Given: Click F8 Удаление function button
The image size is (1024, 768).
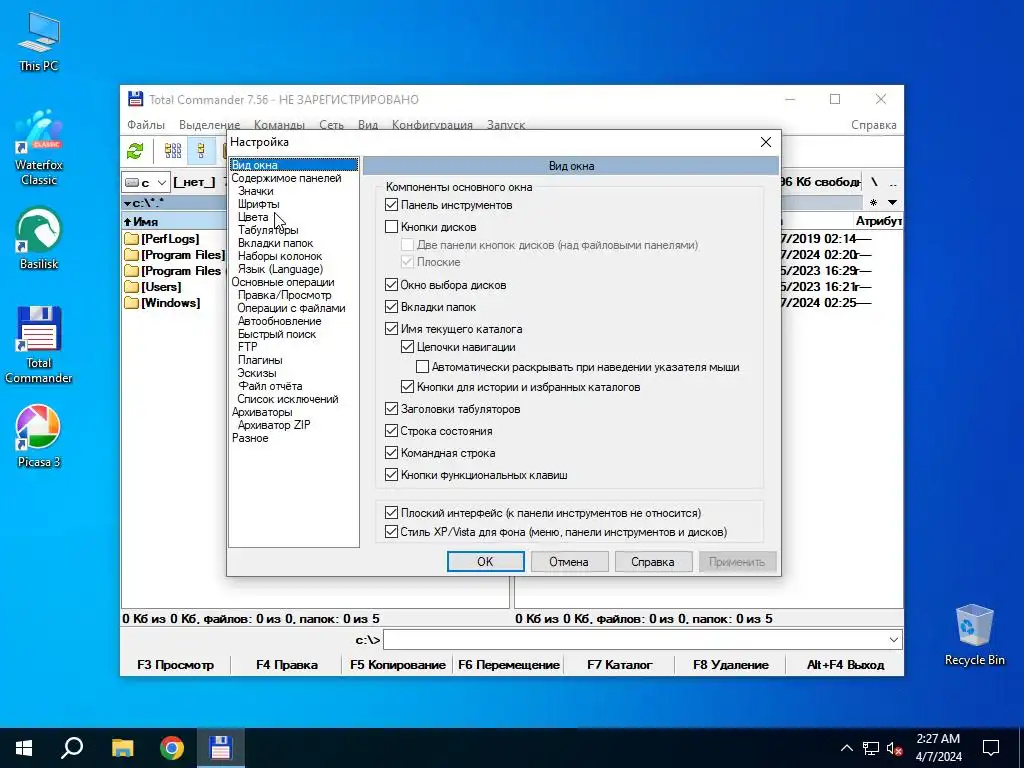Looking at the screenshot, I should click(x=731, y=665).
